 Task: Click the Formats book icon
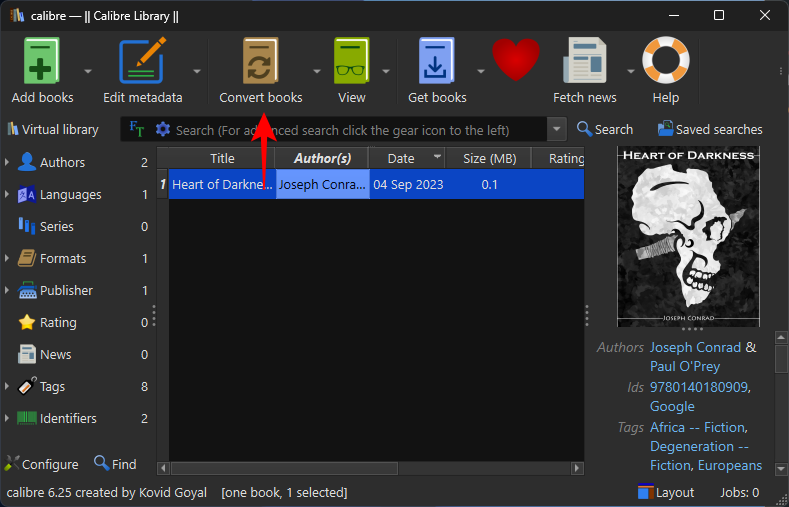click(x=27, y=259)
